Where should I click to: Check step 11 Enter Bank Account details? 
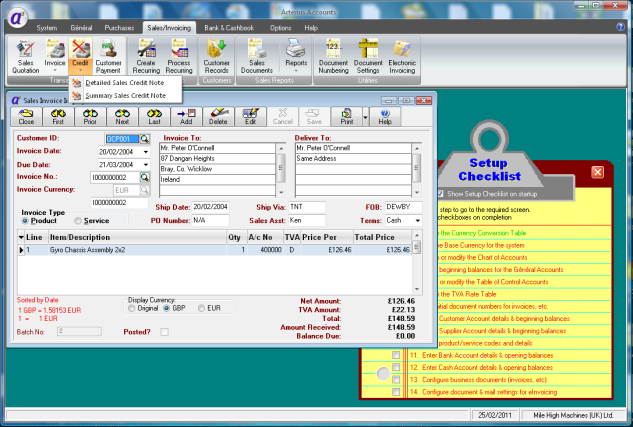point(396,355)
